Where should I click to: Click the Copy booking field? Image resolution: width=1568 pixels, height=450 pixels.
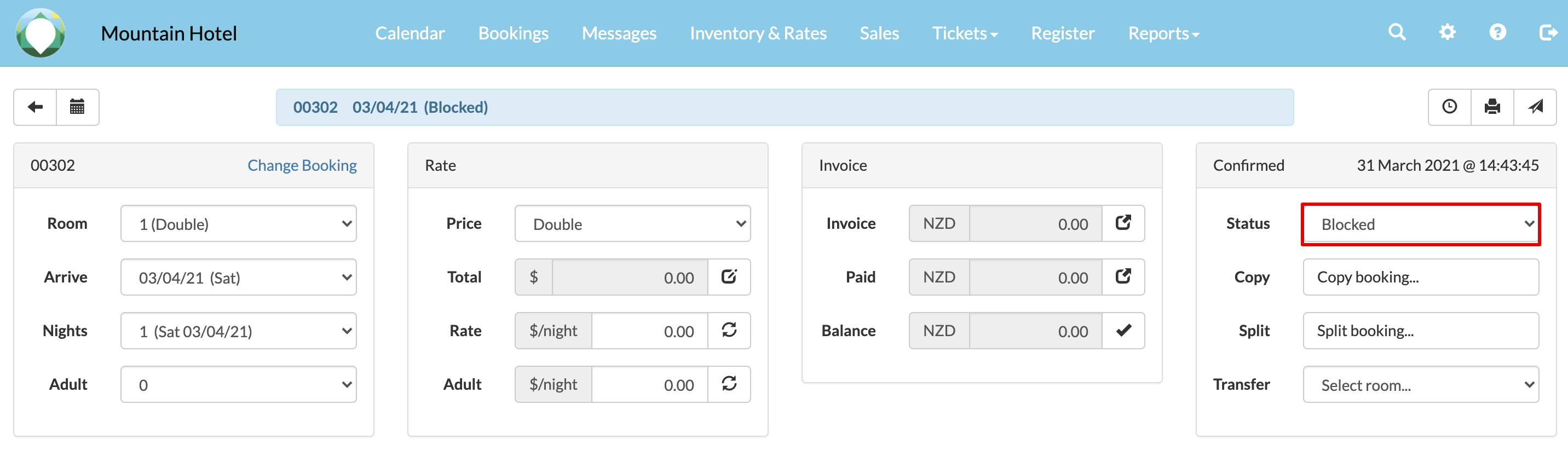click(x=1420, y=278)
